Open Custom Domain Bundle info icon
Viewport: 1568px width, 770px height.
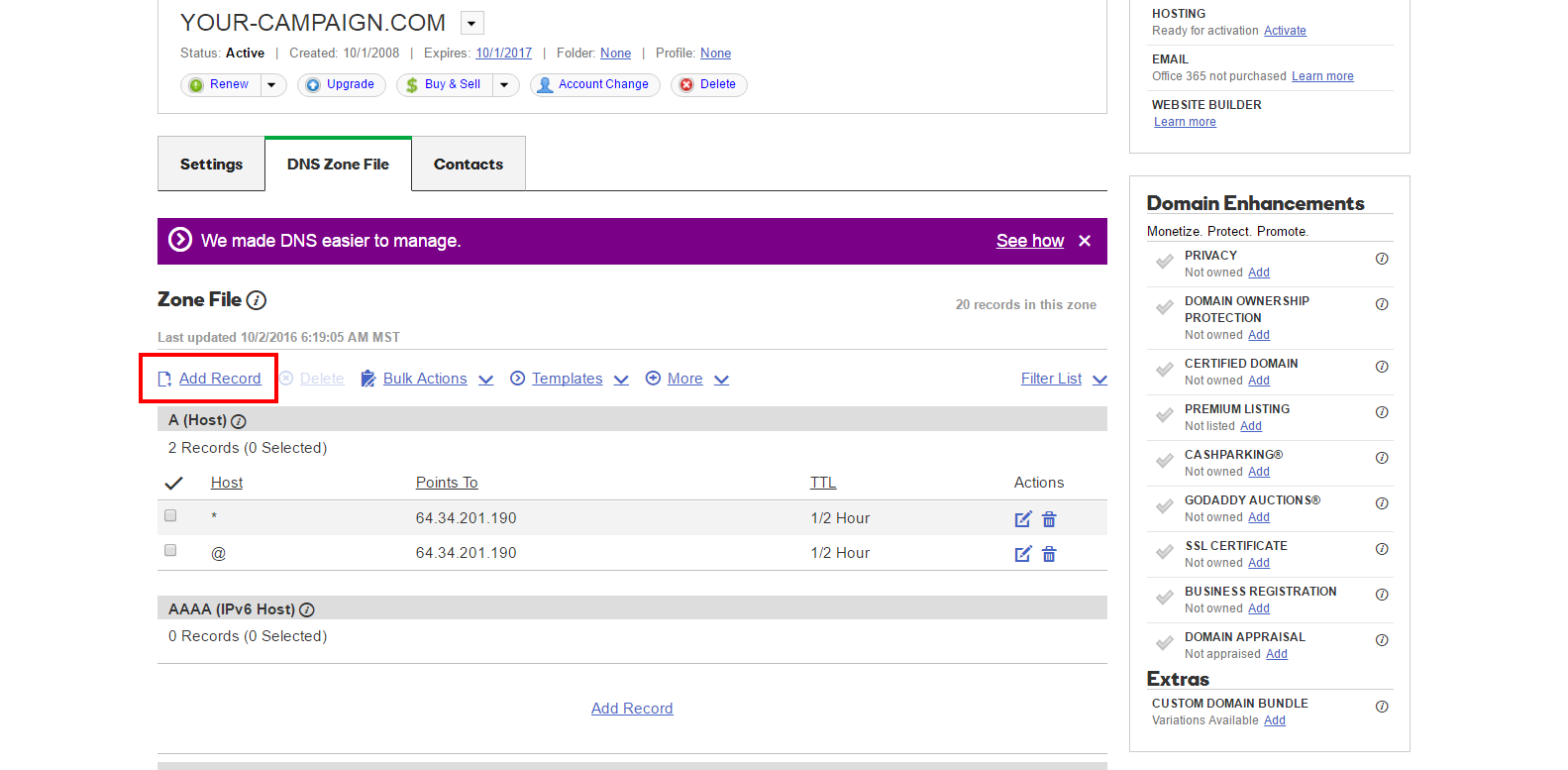pyautogui.click(x=1382, y=707)
